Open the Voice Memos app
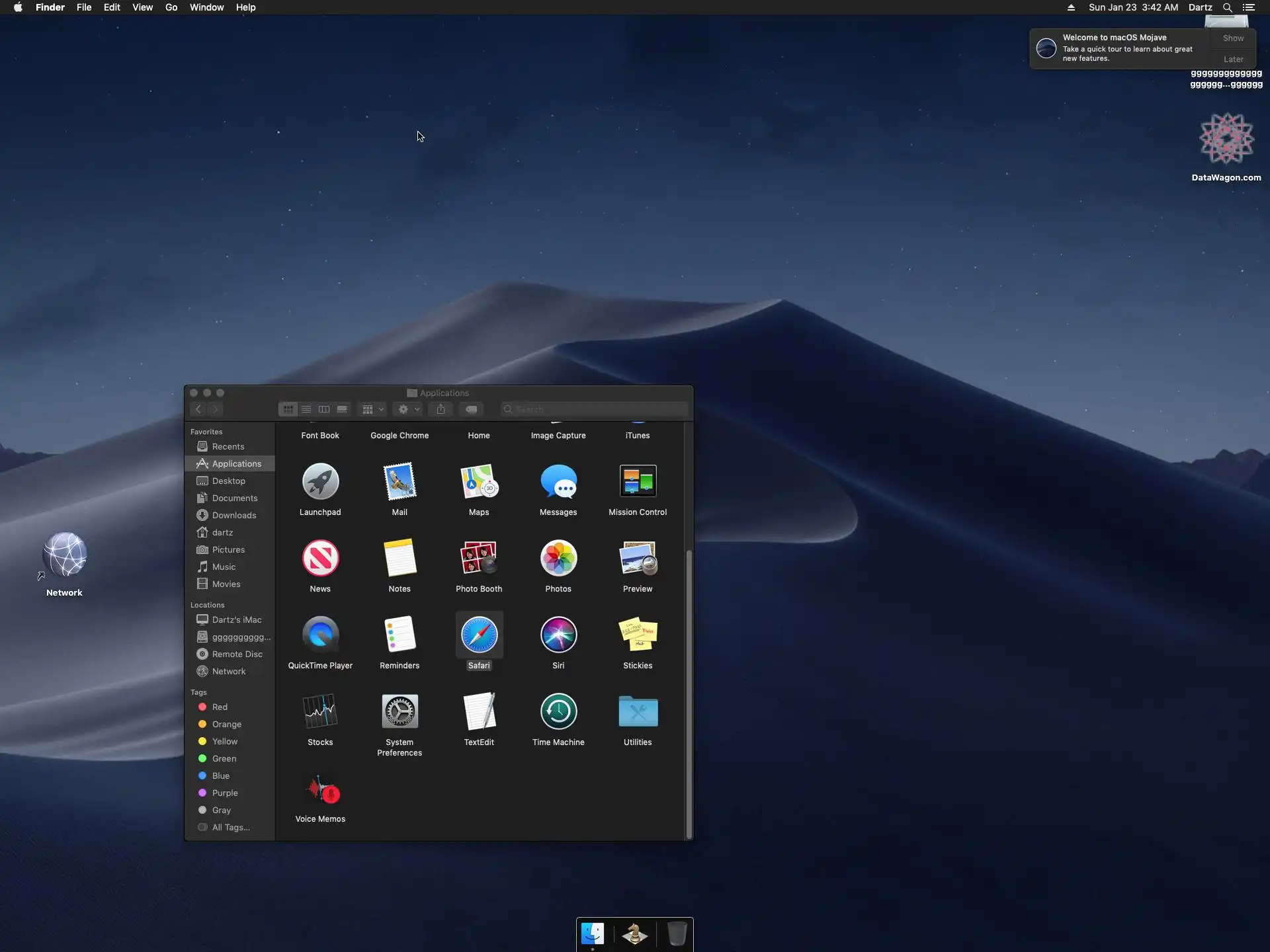Viewport: 1270px width, 952px height. pyautogui.click(x=320, y=789)
